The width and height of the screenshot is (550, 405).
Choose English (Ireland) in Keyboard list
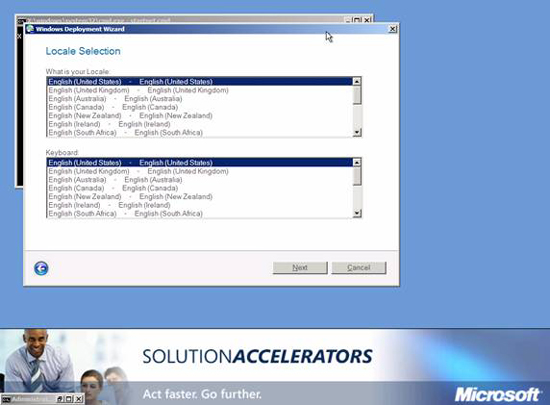pos(200,205)
